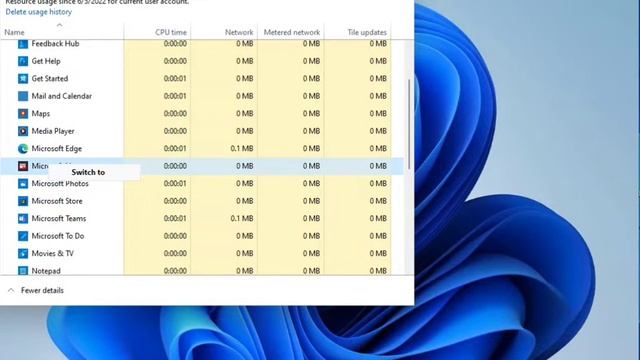640x360 pixels.
Task: Select the Maps app icon
Action: 23,113
